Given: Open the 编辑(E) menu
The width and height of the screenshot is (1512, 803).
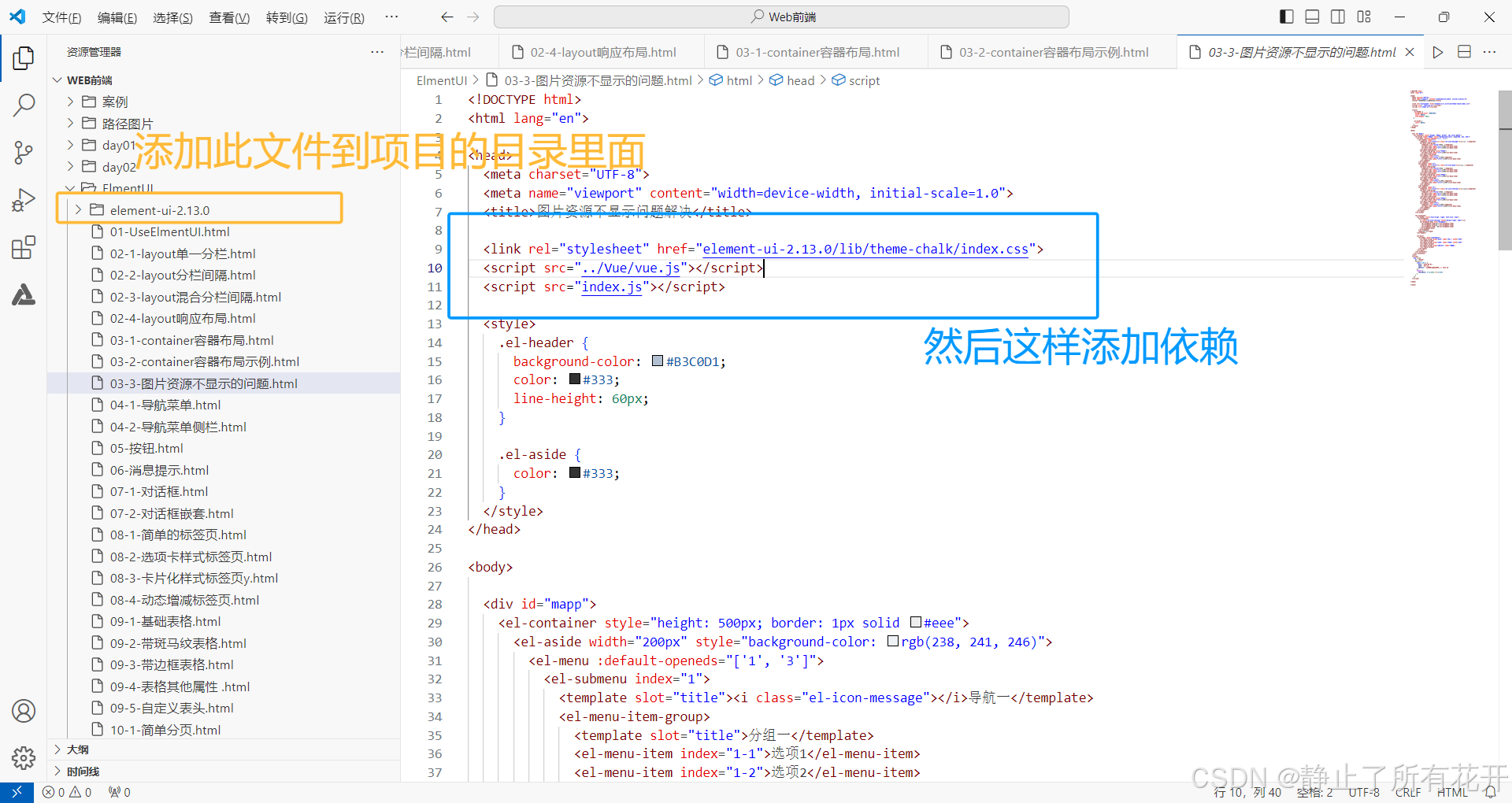Looking at the screenshot, I should 117,17.
